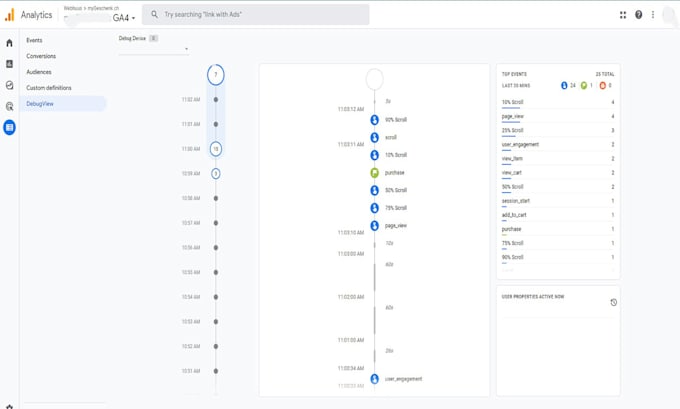Image resolution: width=680 pixels, height=409 pixels.
Task: Select the 11:01 AM timeline dot
Action: (216, 124)
